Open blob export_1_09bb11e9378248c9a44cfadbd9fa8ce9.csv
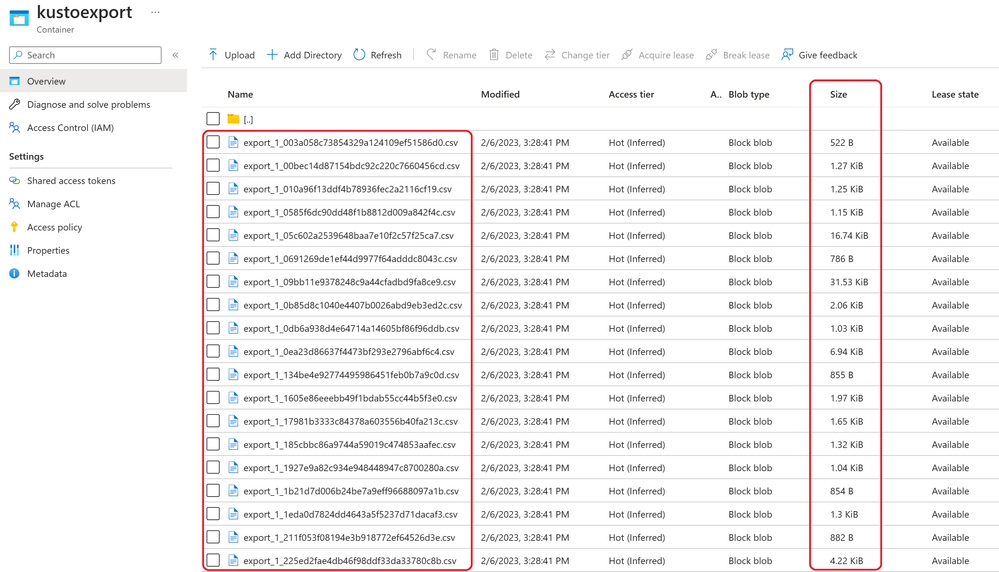The height and width of the screenshot is (572, 999). 350,282
